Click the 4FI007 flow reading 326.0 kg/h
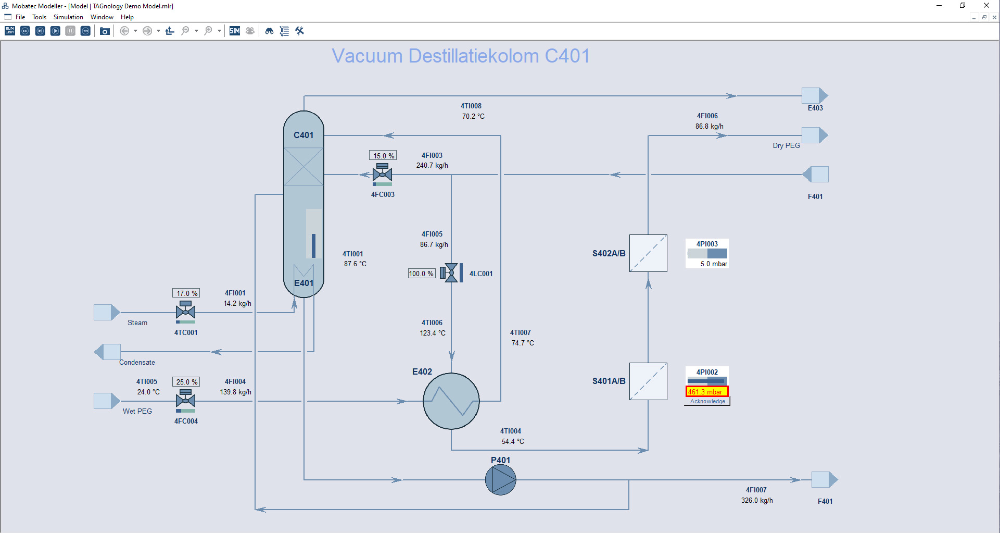Image resolution: width=1000 pixels, height=533 pixels. coord(757,500)
